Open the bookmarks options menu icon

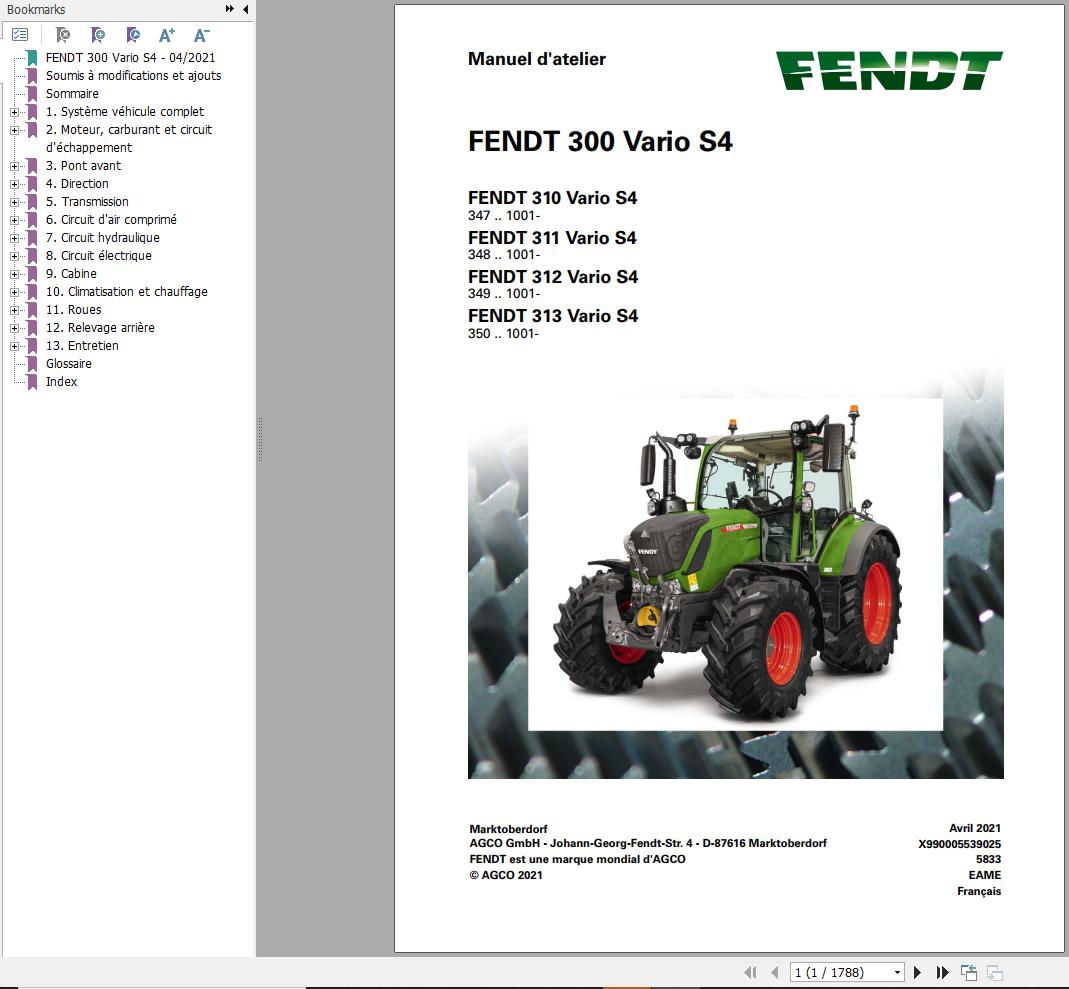coord(20,34)
